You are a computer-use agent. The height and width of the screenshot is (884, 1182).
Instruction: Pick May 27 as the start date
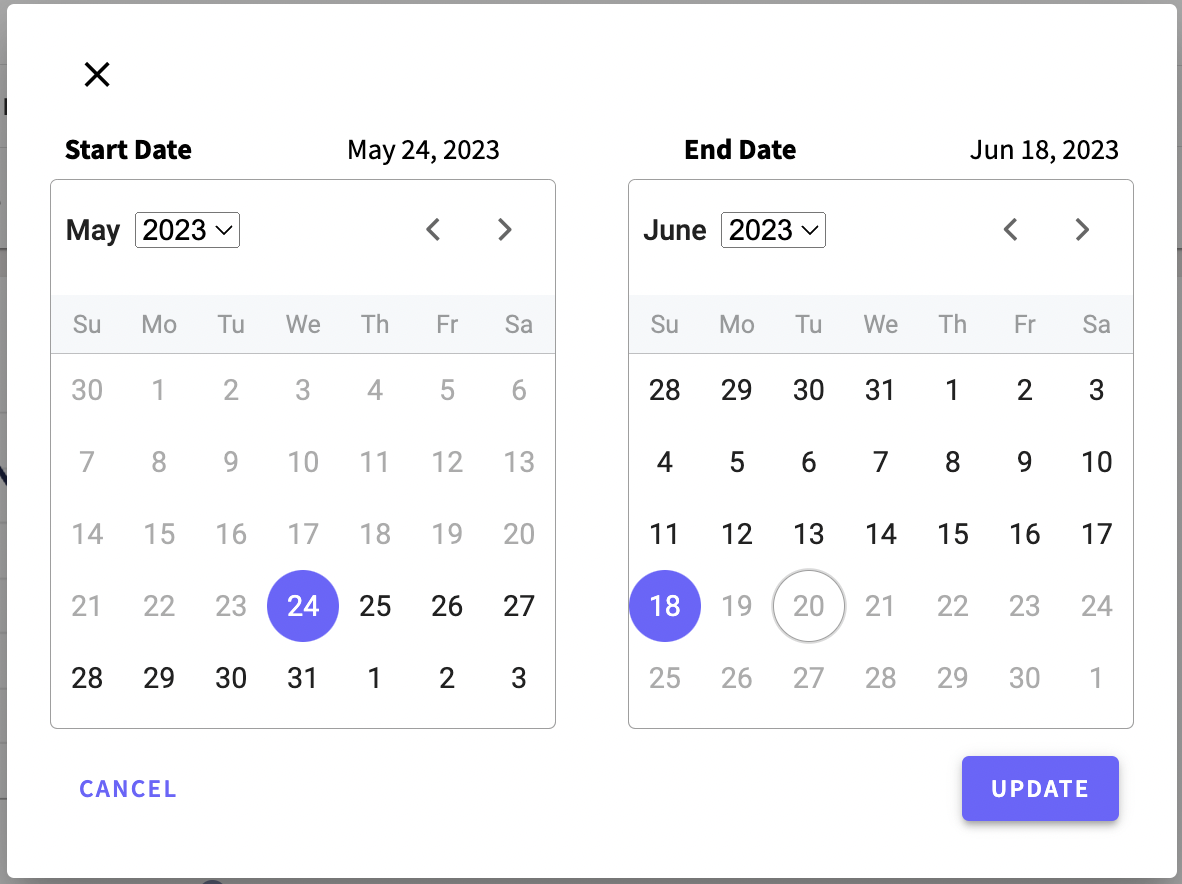(x=519, y=606)
